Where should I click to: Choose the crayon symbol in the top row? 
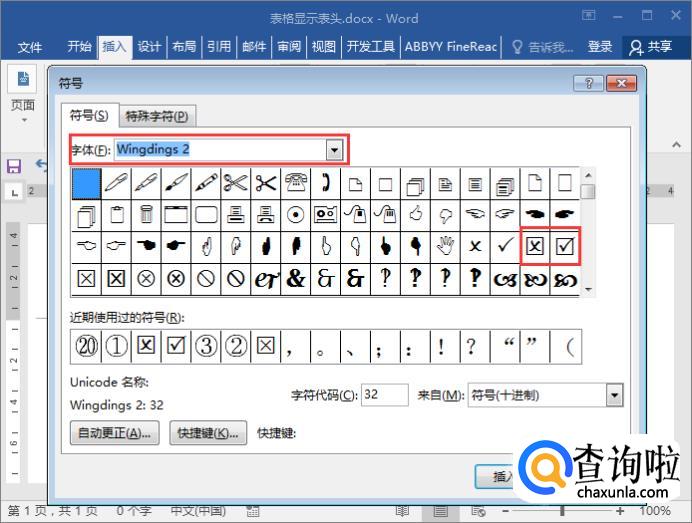[206, 182]
